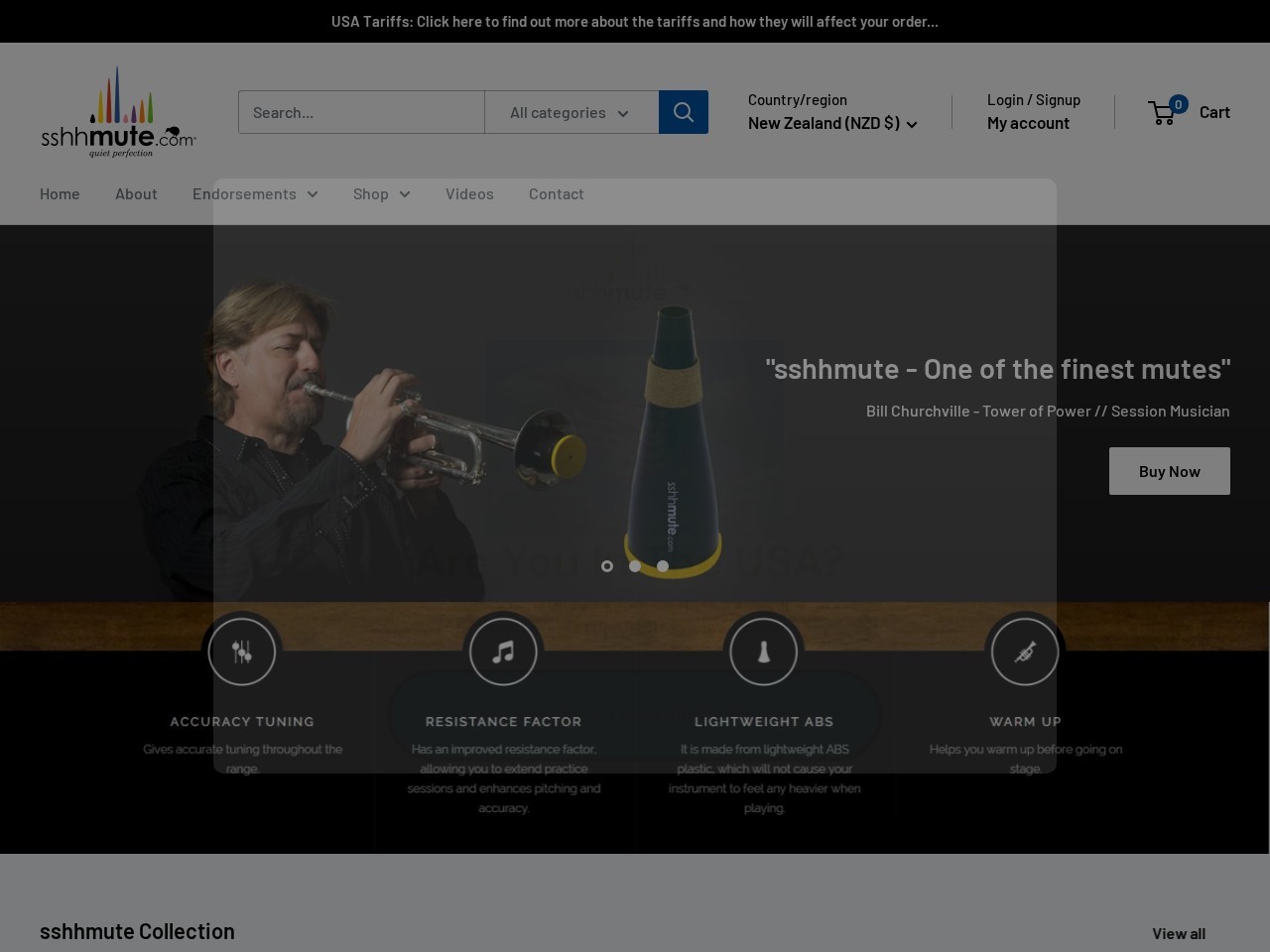1270x952 pixels.
Task: Click the Lightweight ABS mute icon
Action: [x=764, y=652]
